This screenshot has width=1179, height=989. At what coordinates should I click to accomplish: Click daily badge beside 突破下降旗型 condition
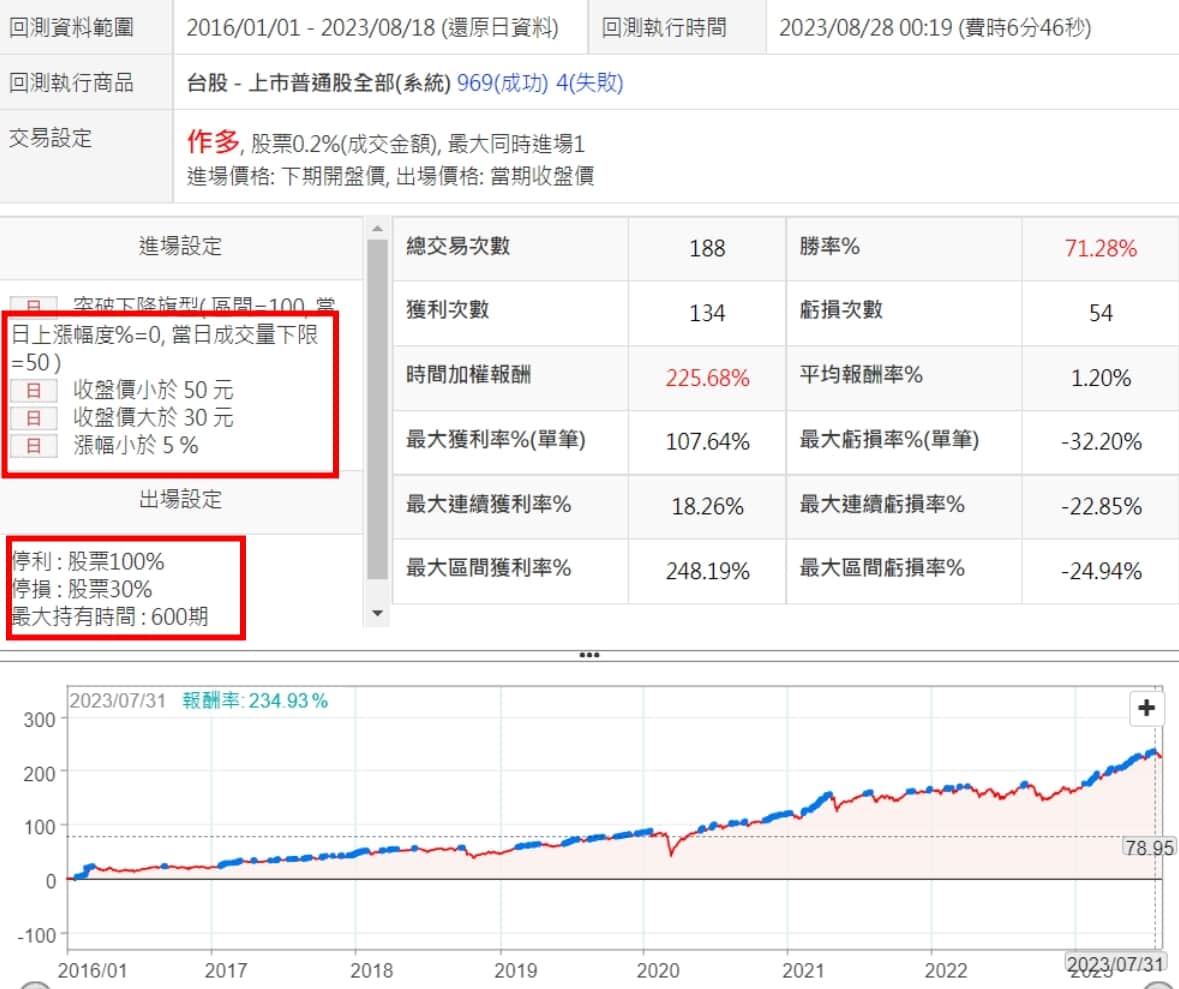coord(34,305)
